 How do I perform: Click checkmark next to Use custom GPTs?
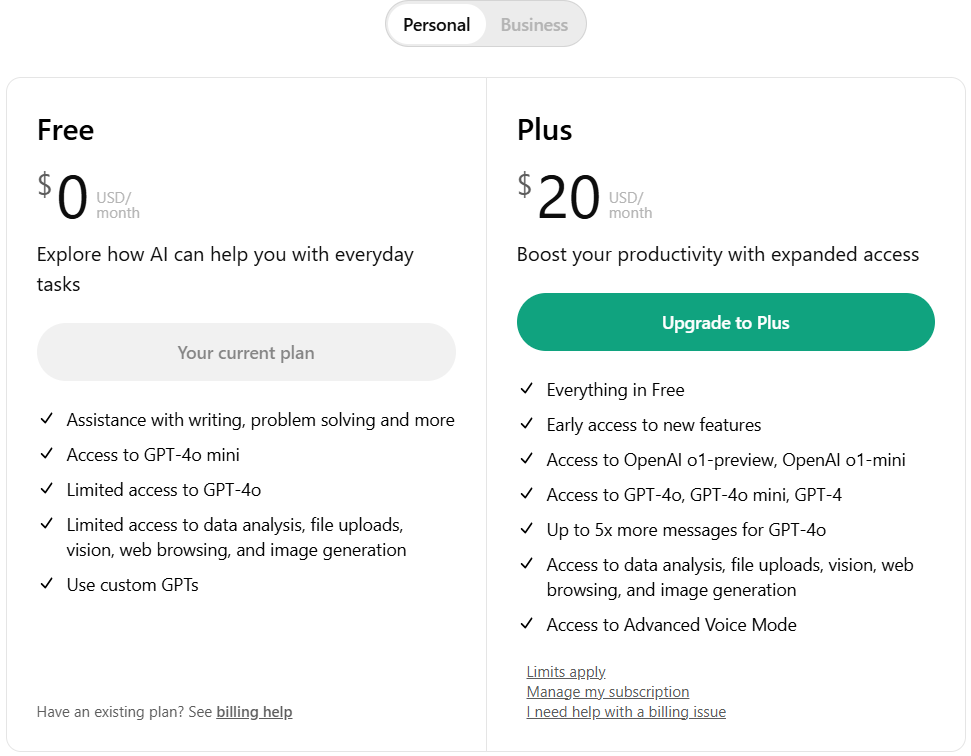(x=46, y=584)
